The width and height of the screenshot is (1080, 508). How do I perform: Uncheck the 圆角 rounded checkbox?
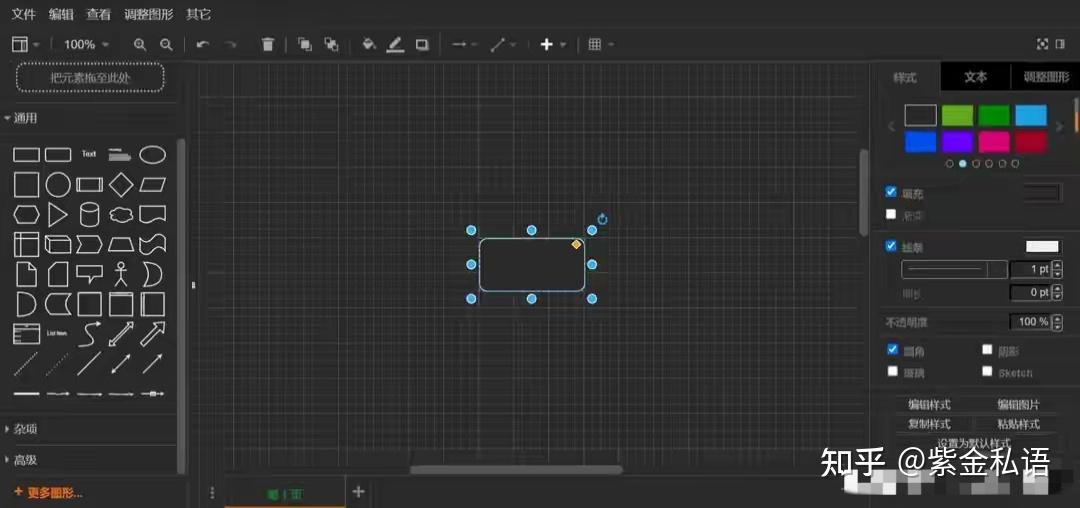(x=893, y=350)
